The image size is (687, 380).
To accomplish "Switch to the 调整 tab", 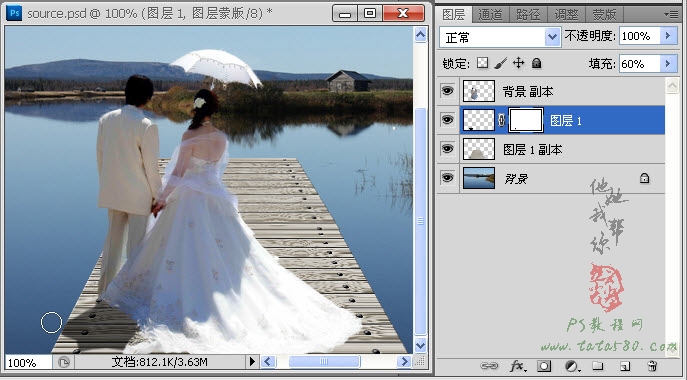I will [566, 14].
